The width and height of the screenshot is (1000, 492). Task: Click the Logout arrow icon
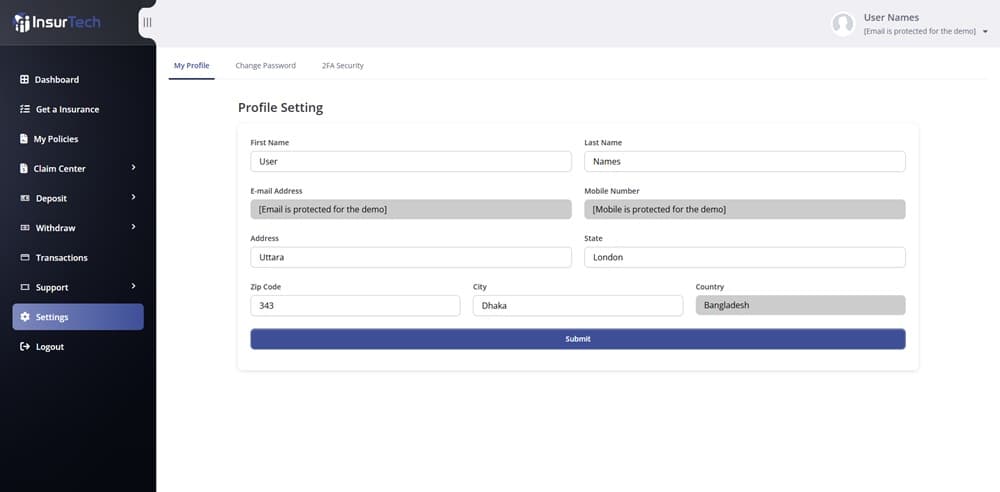(25, 347)
